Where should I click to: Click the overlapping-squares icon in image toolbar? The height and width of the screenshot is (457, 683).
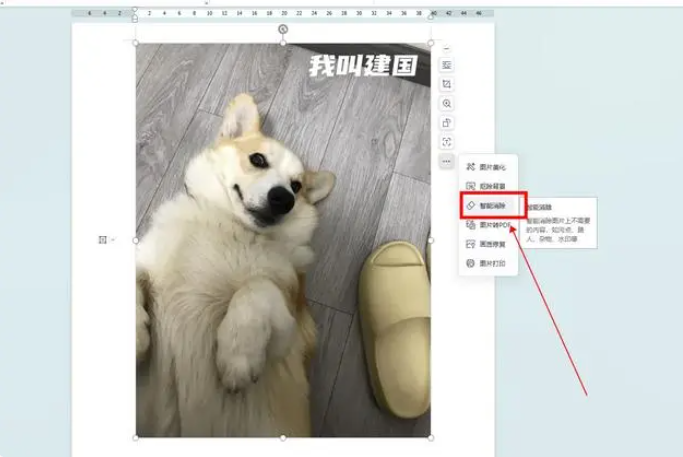[446, 123]
